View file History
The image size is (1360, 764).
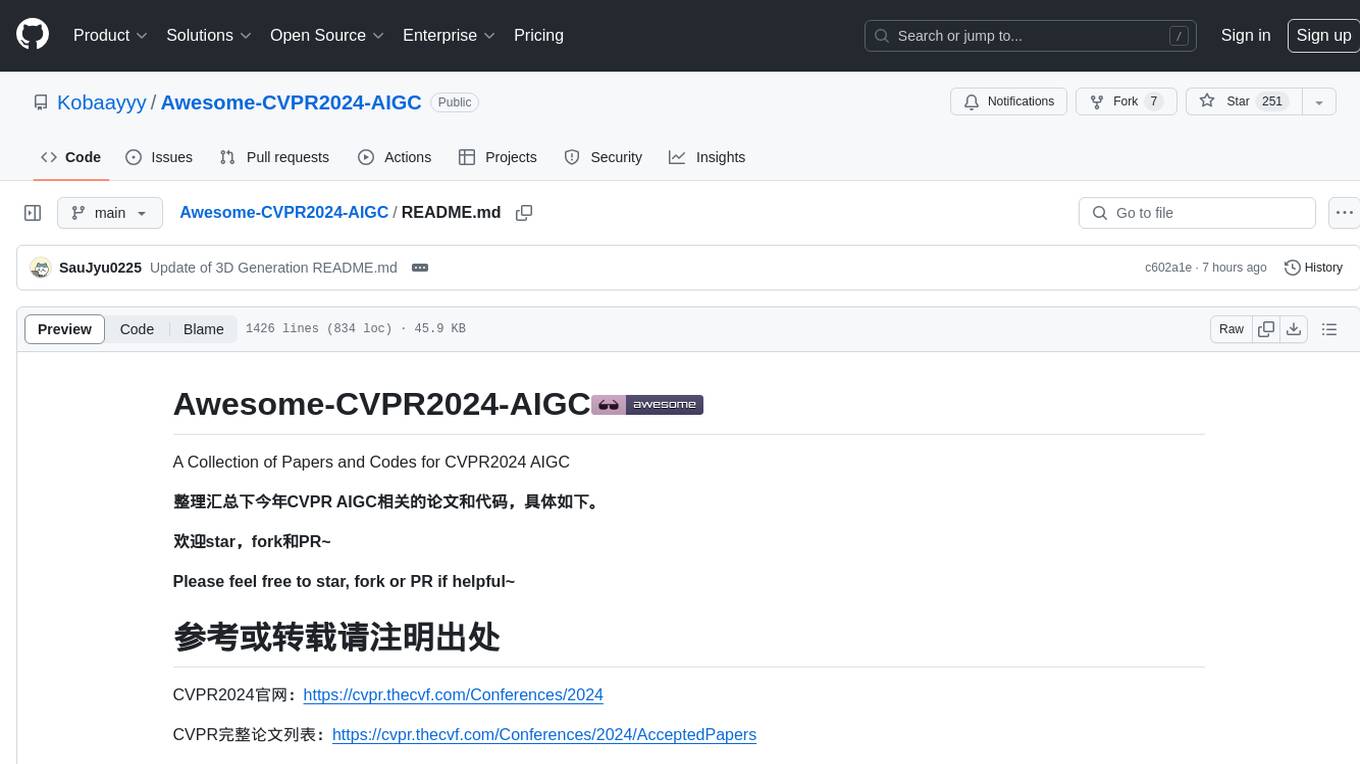click(x=1313, y=268)
